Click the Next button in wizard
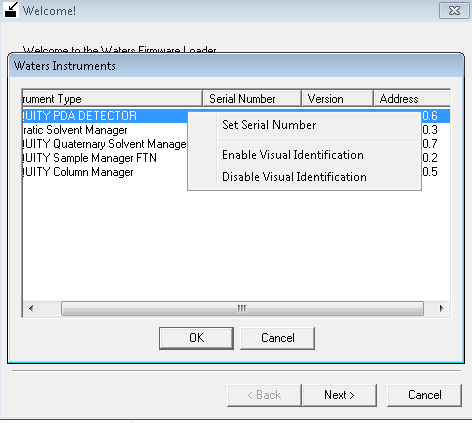Viewport: 472px width, 423px height. tap(339, 395)
